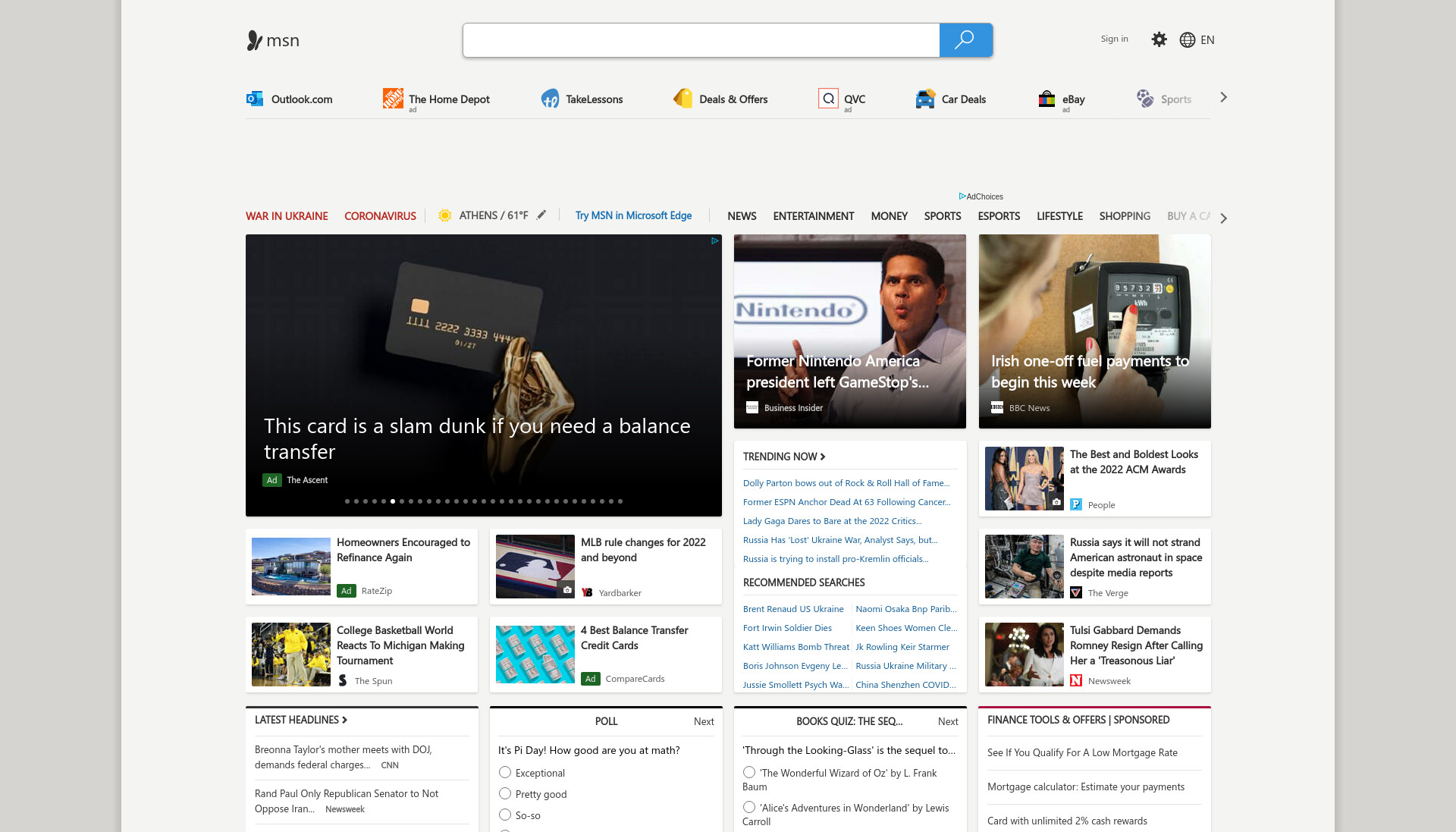Viewport: 1456px width, 832px height.
Task: Open Breonna Taylor's mother headline
Action: (343, 757)
